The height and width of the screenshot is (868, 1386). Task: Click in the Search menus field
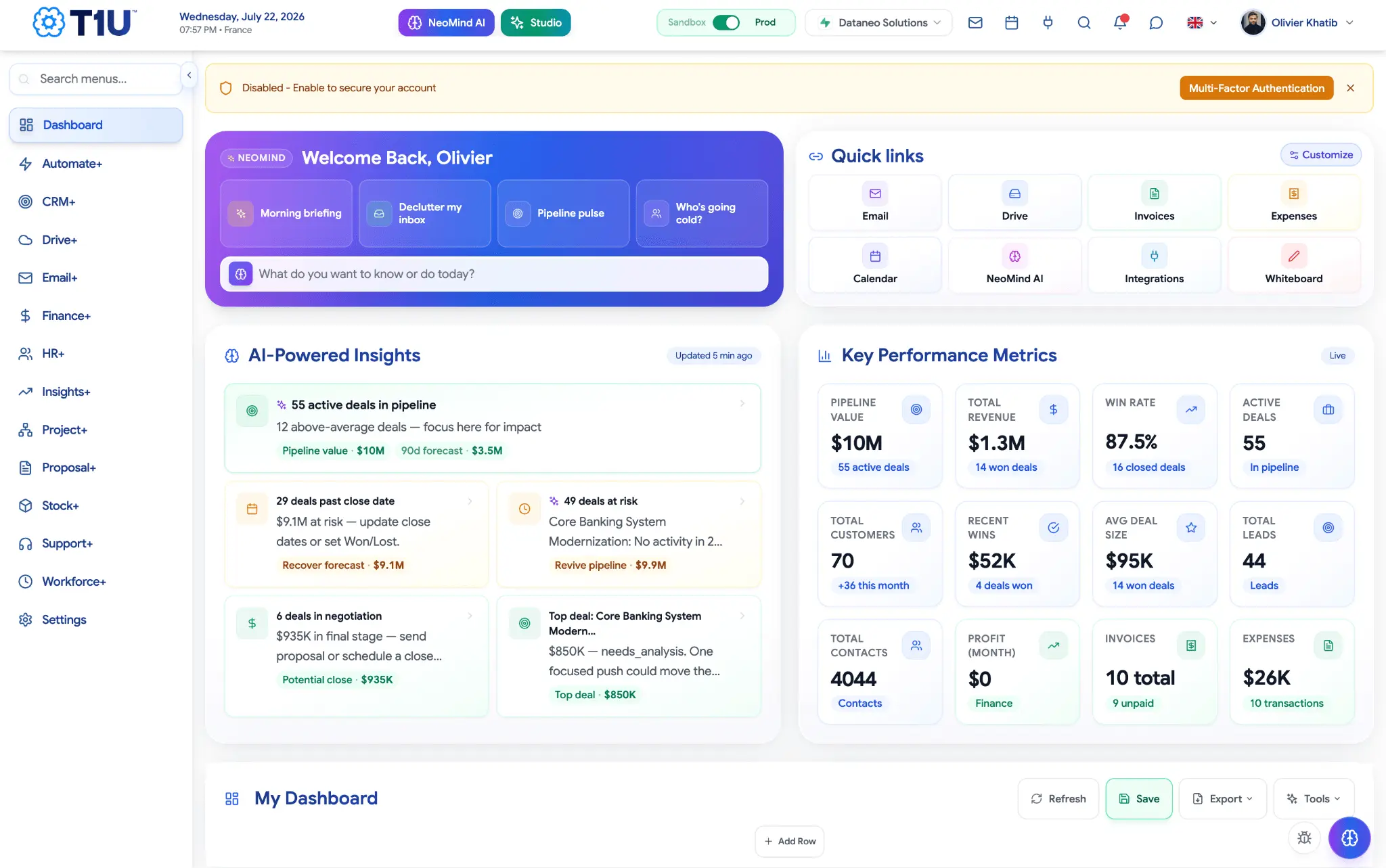point(95,79)
